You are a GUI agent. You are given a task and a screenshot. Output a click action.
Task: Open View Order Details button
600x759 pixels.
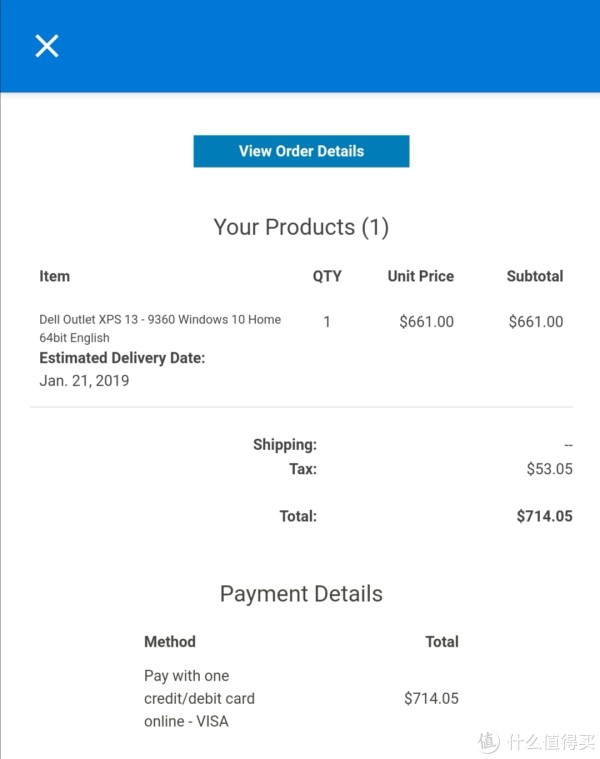click(301, 151)
